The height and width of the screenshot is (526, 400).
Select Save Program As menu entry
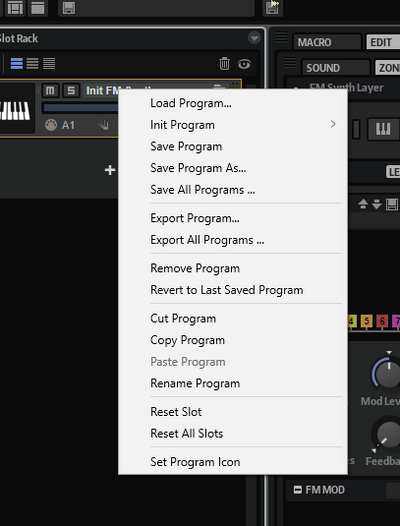tap(198, 168)
